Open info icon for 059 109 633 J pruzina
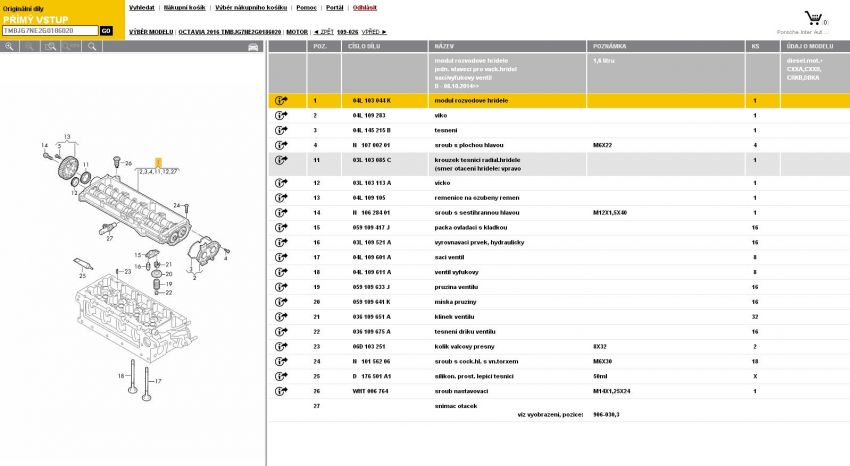Screen dimensions: 850x466 point(280,286)
